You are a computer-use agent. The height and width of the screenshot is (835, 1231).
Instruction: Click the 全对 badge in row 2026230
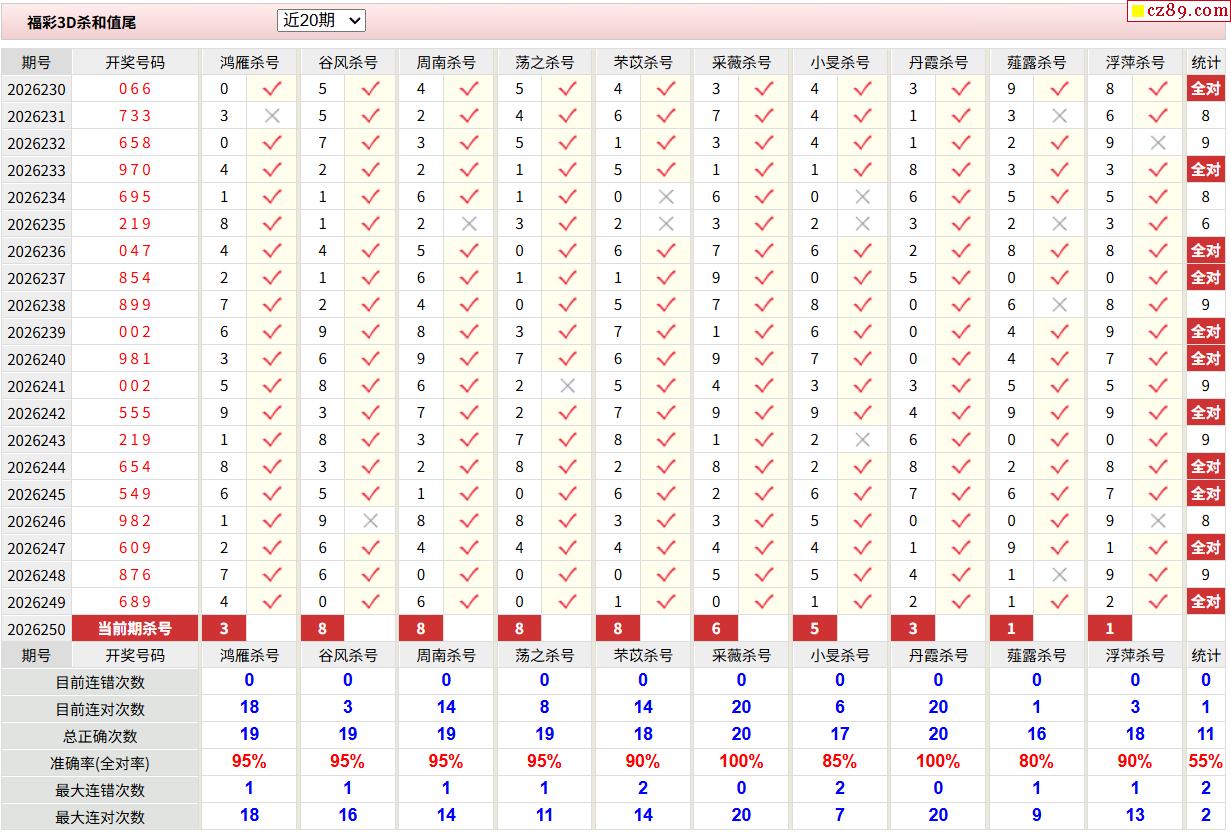1205,89
